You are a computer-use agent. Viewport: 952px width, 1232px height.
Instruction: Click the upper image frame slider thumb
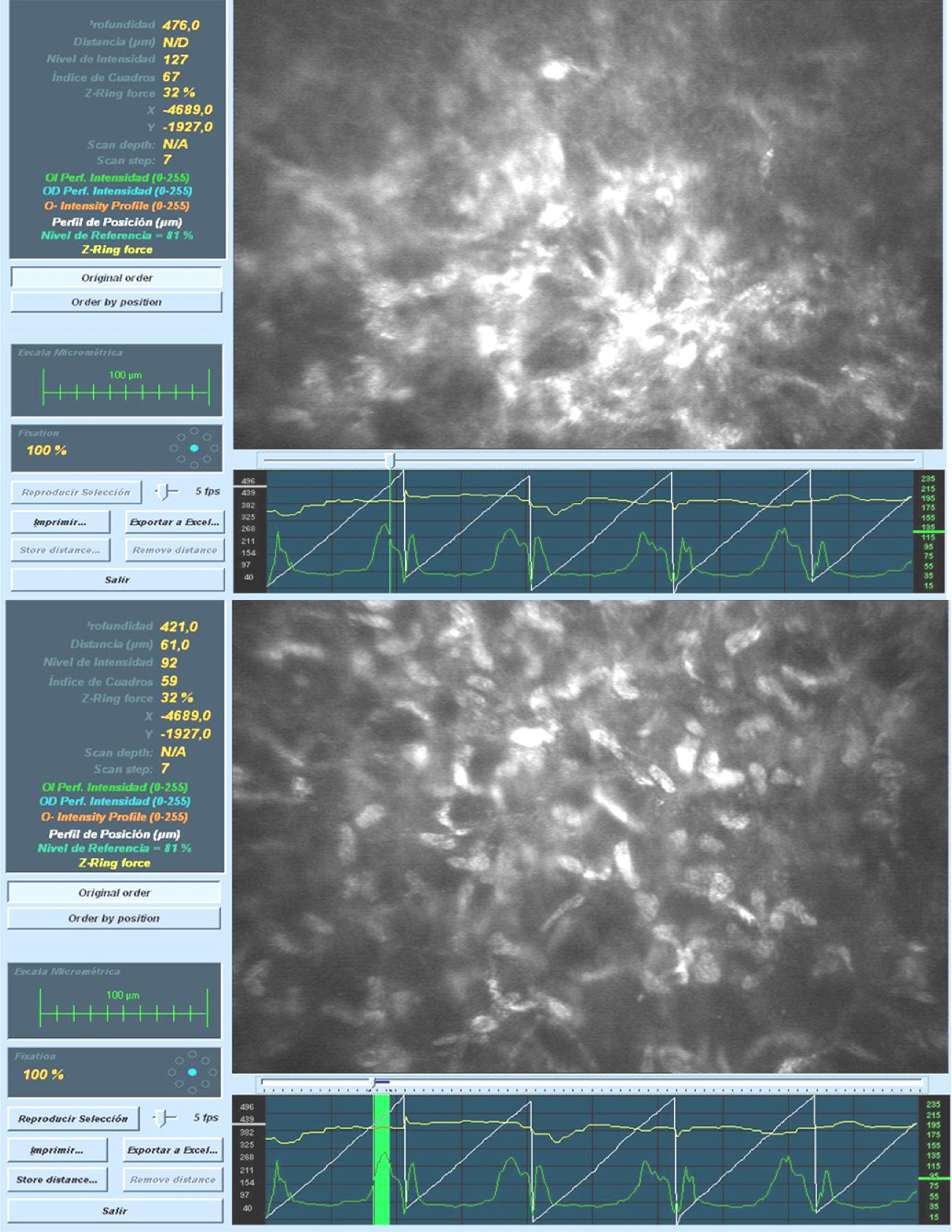point(389,460)
